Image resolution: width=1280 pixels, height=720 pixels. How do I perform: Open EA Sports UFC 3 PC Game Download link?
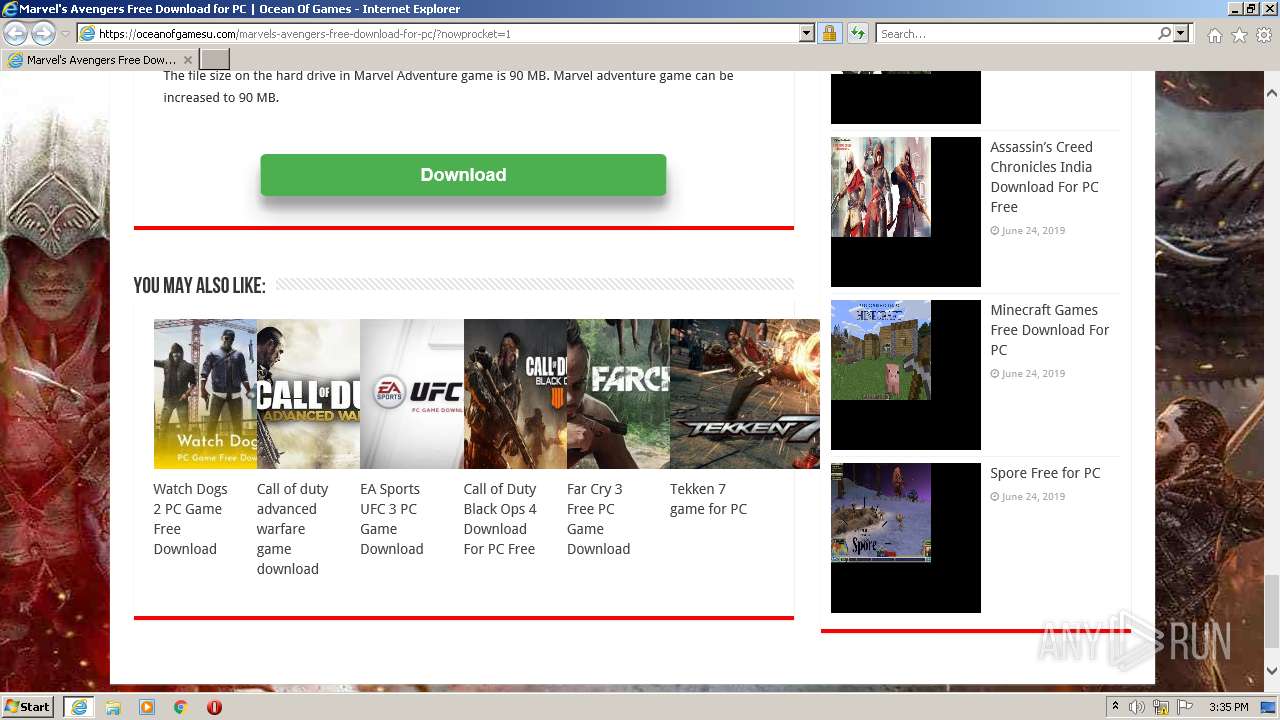[x=391, y=519]
